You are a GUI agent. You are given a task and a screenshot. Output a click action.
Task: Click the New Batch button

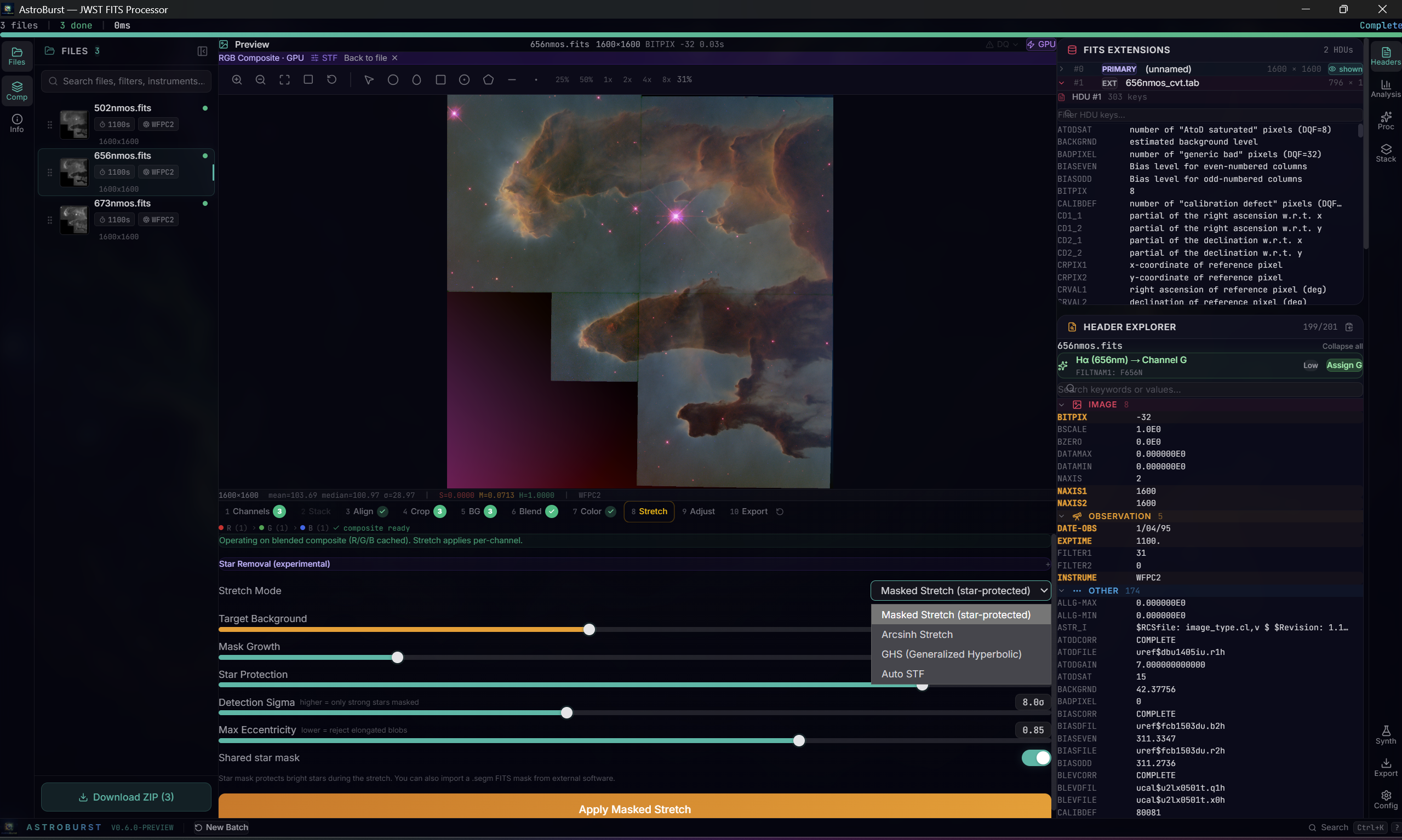coord(221,827)
